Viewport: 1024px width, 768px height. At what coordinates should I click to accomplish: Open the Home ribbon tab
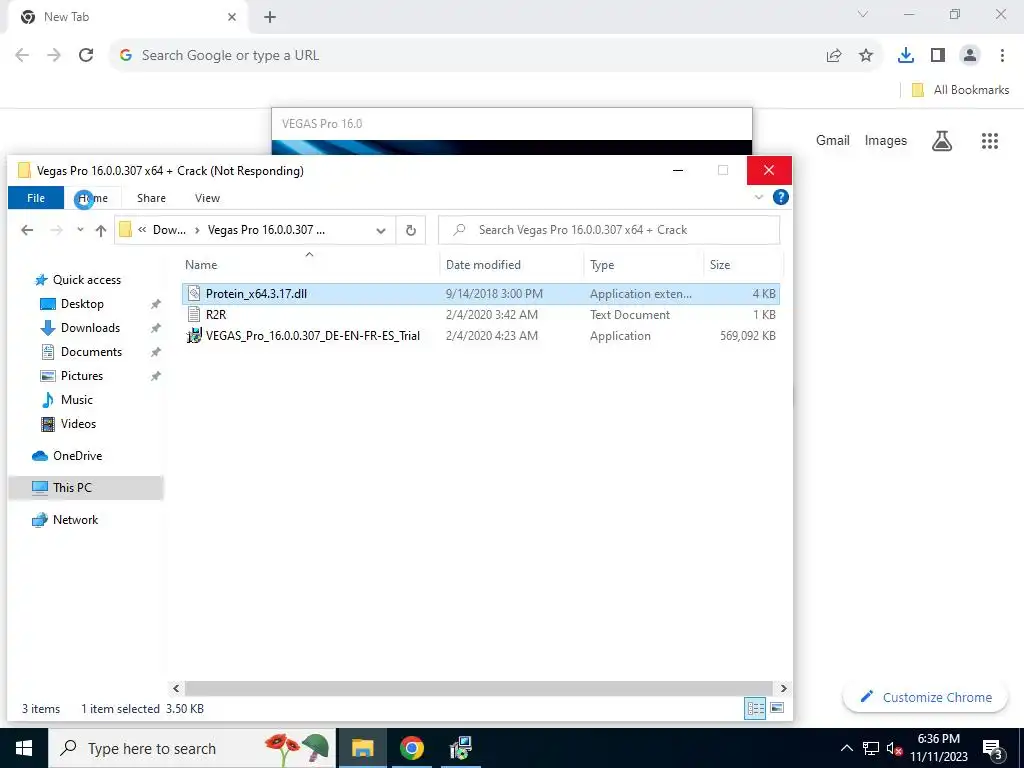click(x=92, y=198)
